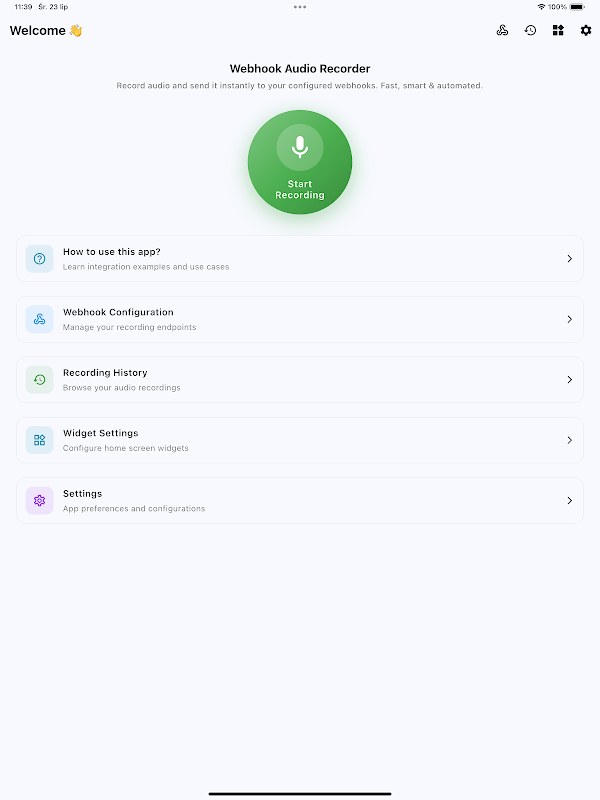The width and height of the screenshot is (600, 800).
Task: Open settings gear in top toolbar
Action: click(586, 31)
